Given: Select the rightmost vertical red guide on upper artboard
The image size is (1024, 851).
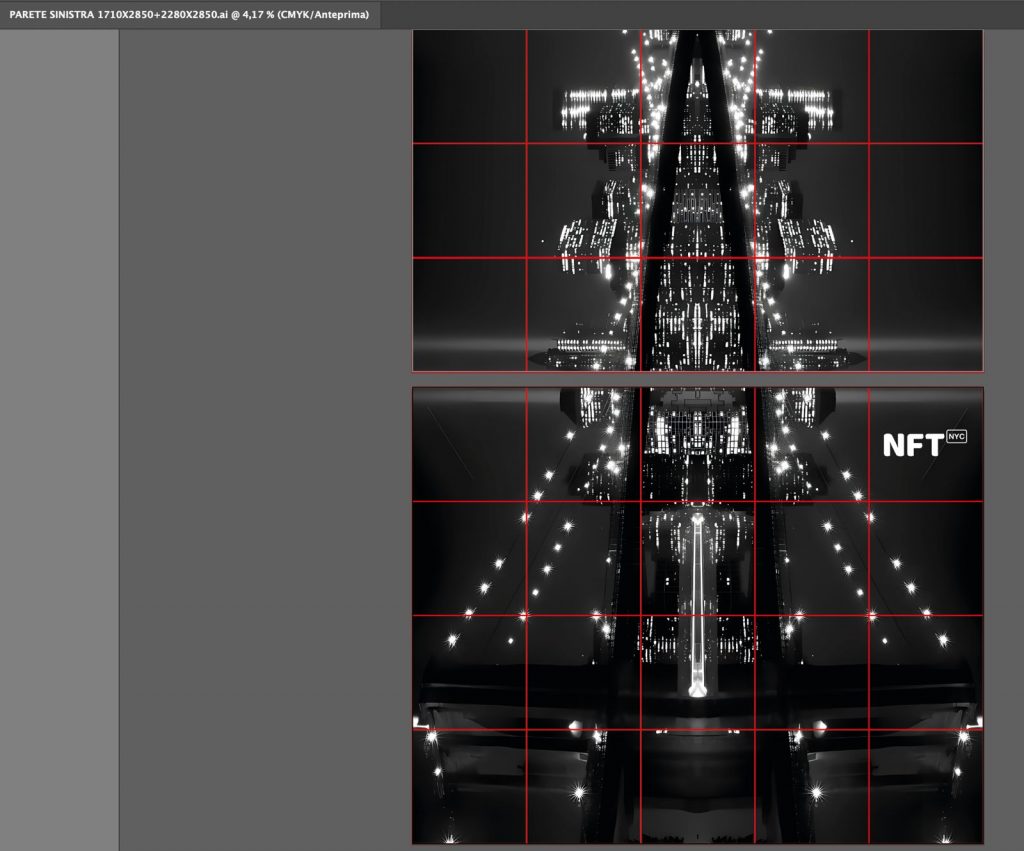Looking at the screenshot, I should pyautogui.click(x=869, y=200).
